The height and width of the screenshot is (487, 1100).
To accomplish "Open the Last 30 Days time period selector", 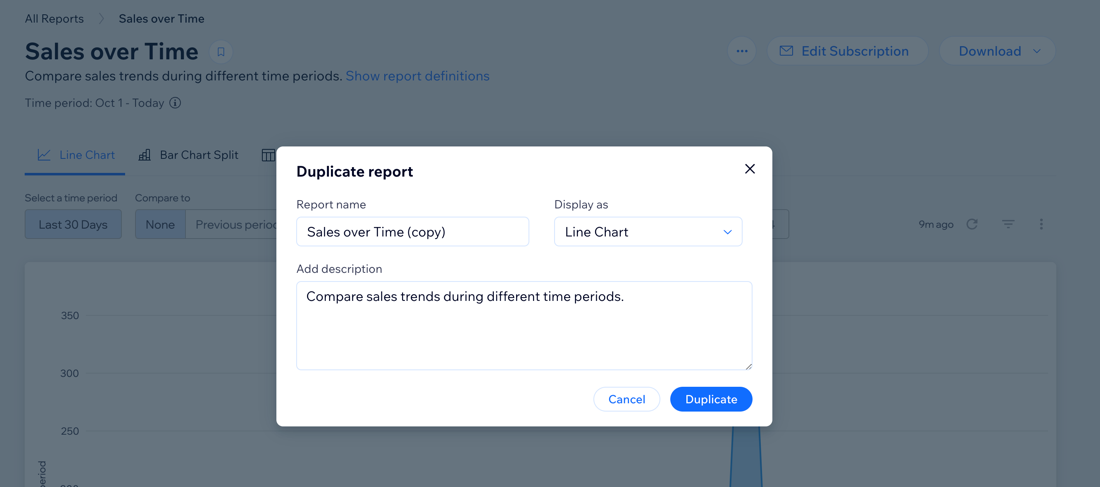I will click(x=73, y=225).
